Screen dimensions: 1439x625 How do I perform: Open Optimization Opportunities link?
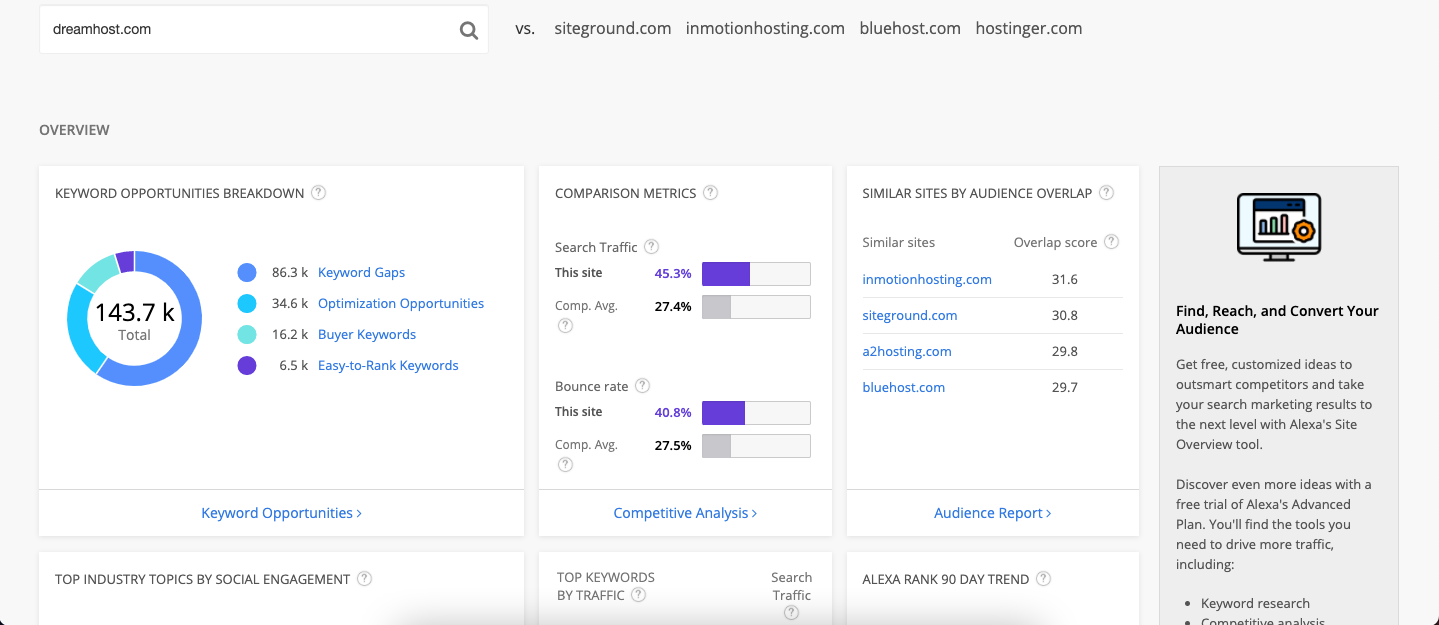[401, 303]
